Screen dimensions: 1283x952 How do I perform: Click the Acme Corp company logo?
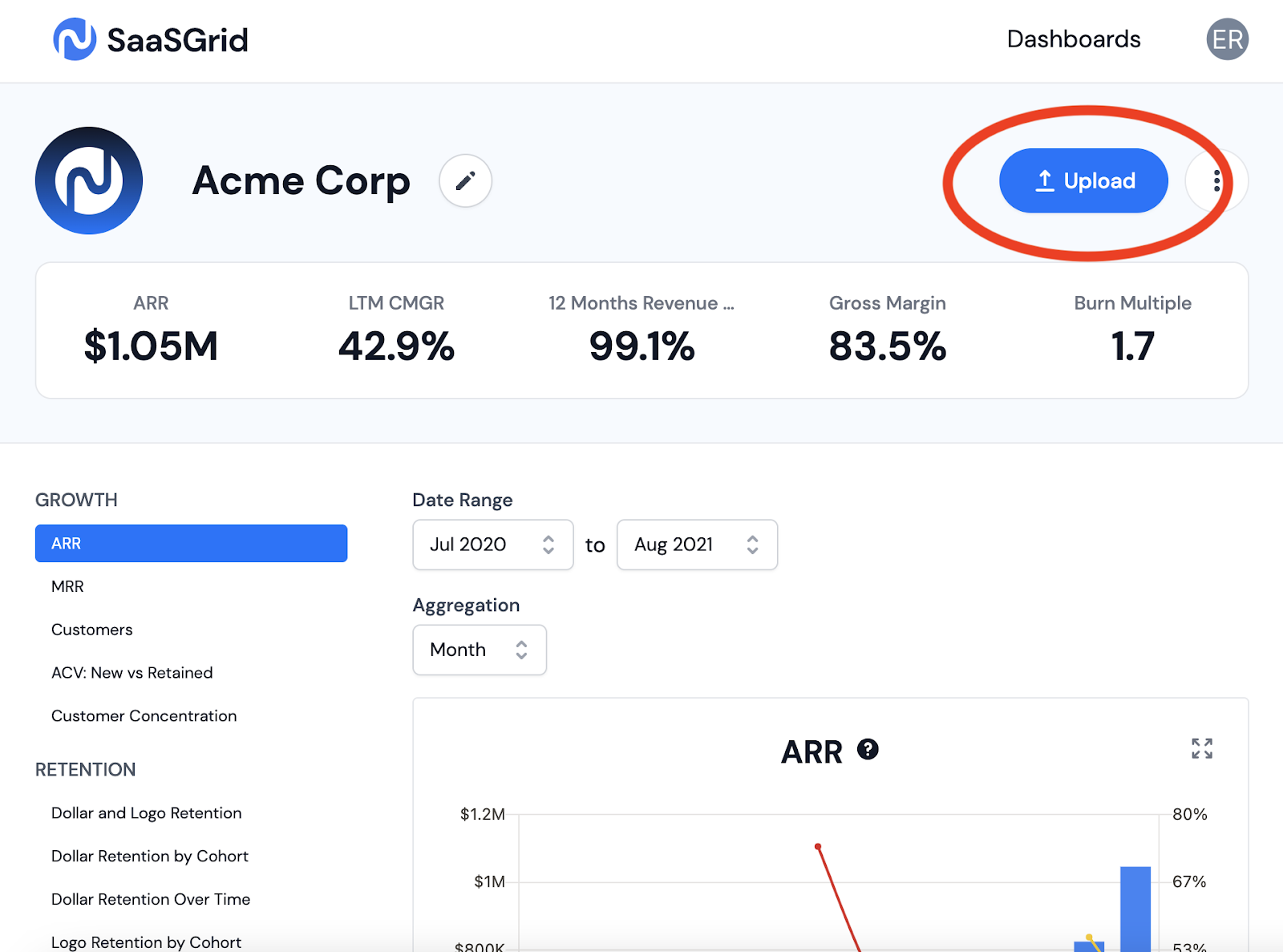click(x=89, y=180)
